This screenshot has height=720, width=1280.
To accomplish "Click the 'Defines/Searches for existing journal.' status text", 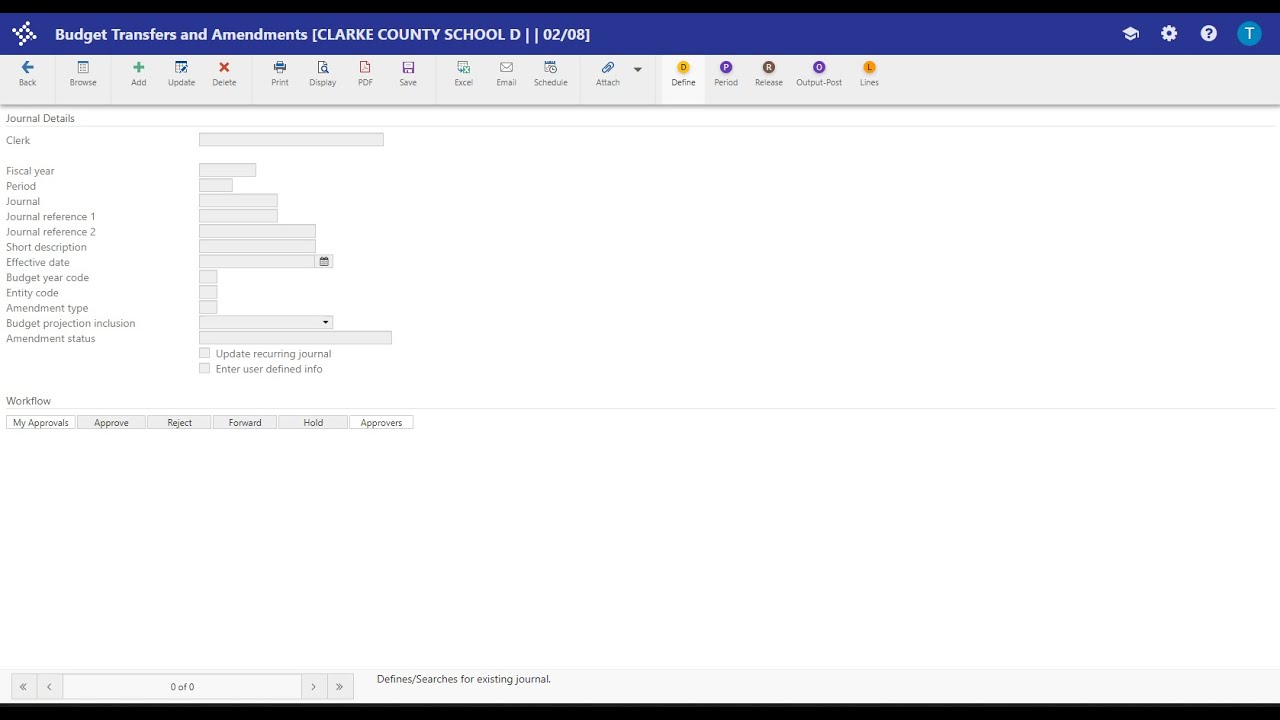I will tap(464, 679).
